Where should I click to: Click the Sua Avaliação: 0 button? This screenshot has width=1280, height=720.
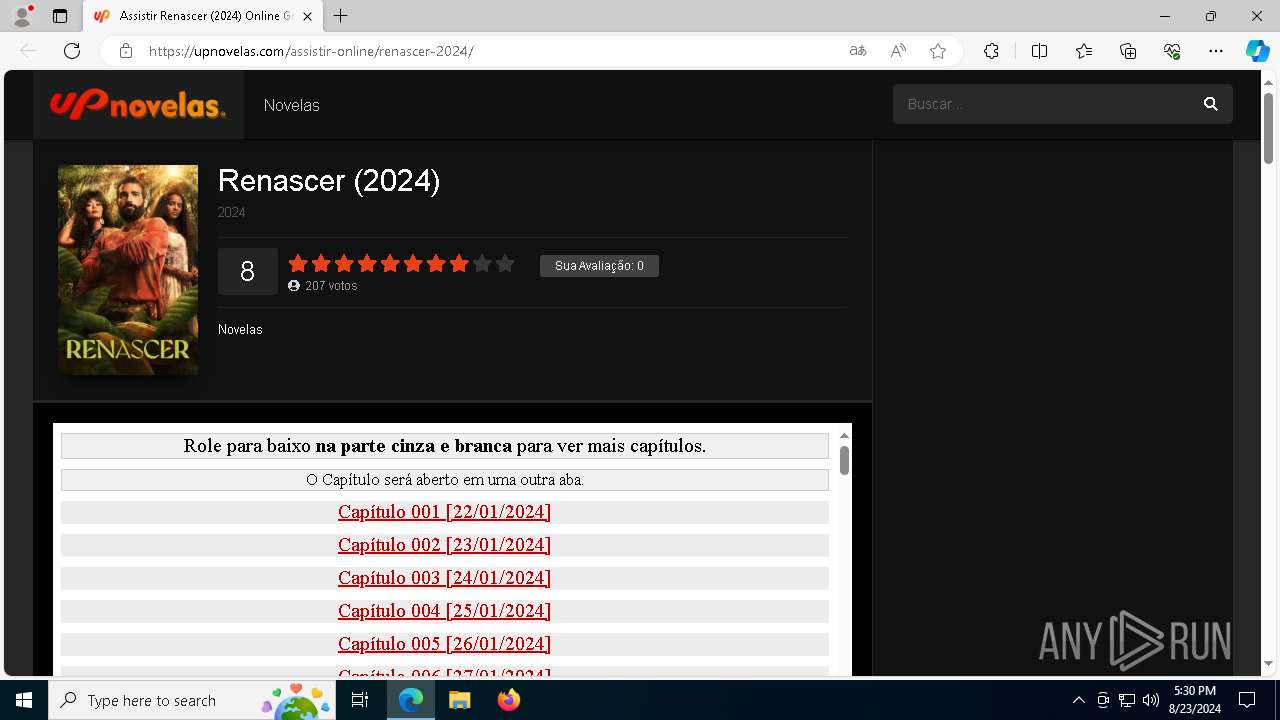(x=599, y=266)
